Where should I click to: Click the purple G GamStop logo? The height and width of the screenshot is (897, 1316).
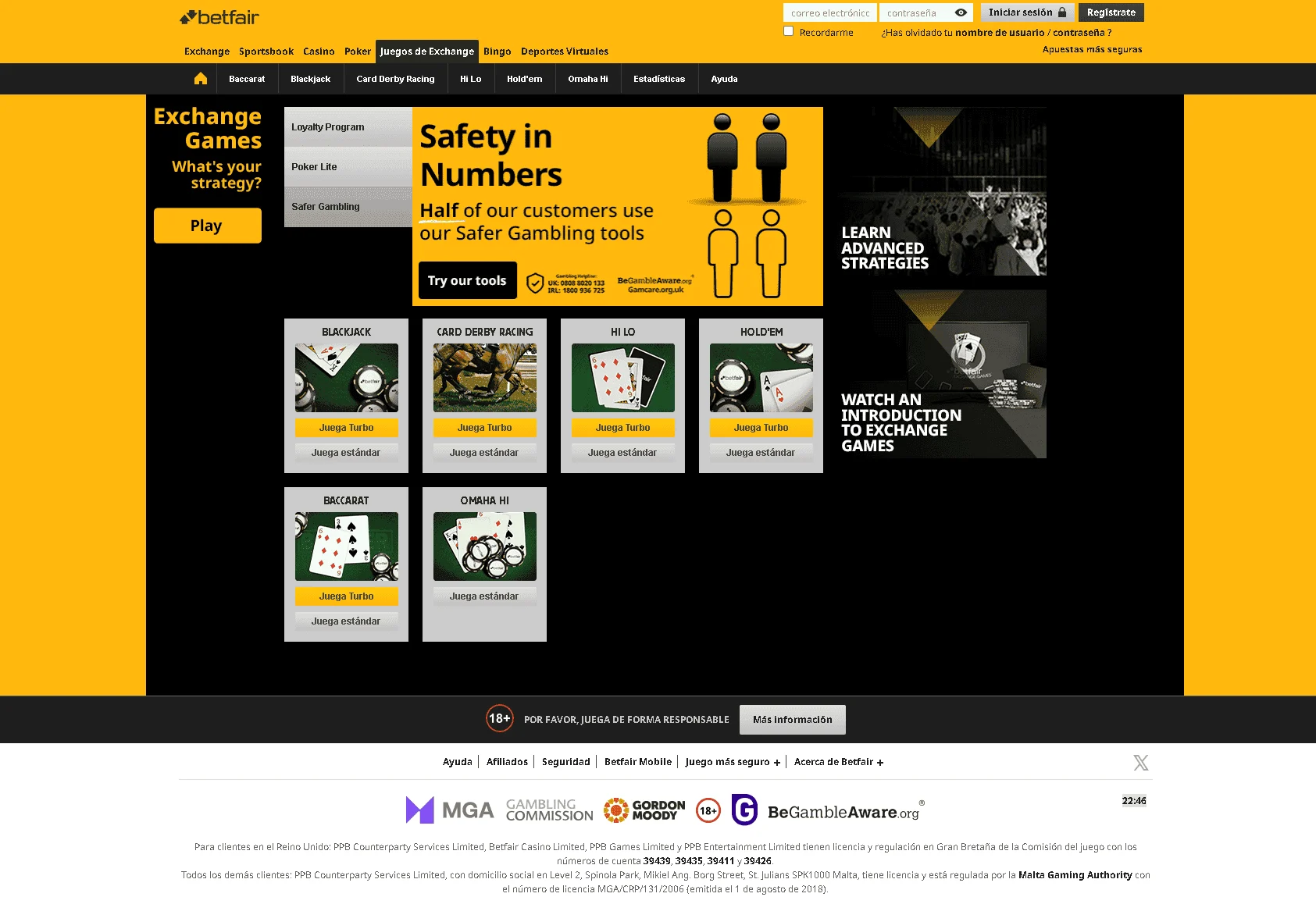(x=744, y=810)
